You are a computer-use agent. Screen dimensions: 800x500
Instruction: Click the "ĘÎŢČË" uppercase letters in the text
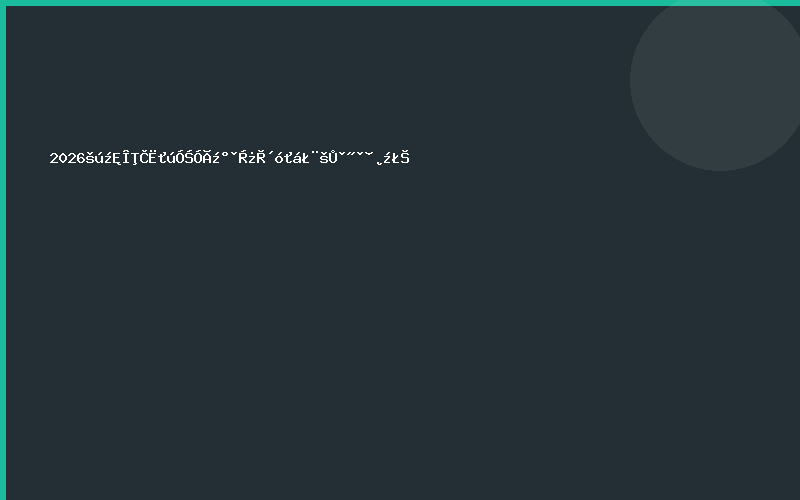(x=134, y=158)
